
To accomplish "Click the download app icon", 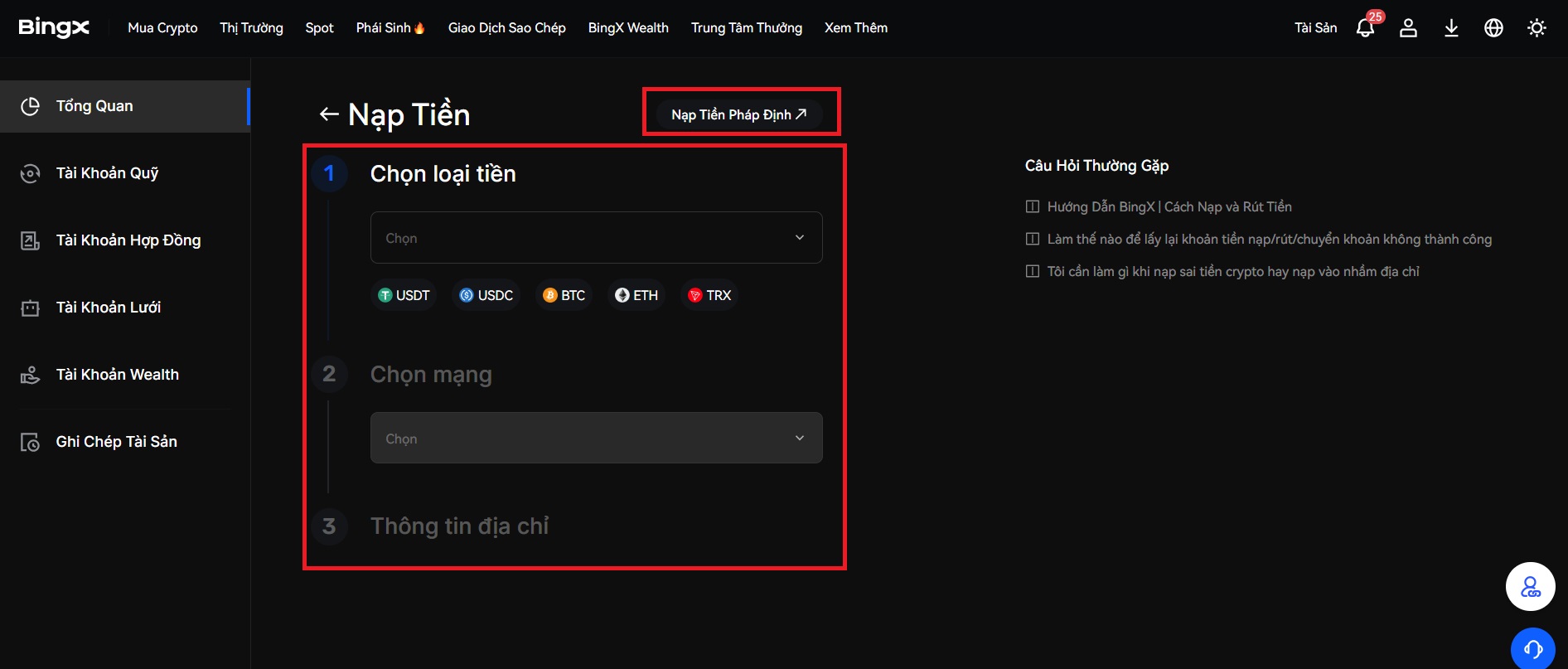I will (1451, 28).
